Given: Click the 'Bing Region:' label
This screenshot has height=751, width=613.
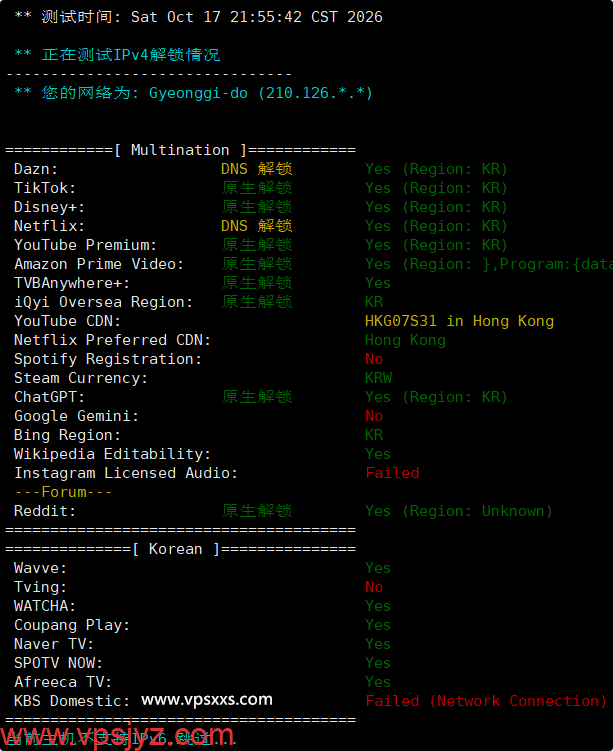Looking at the screenshot, I should tap(68, 435).
